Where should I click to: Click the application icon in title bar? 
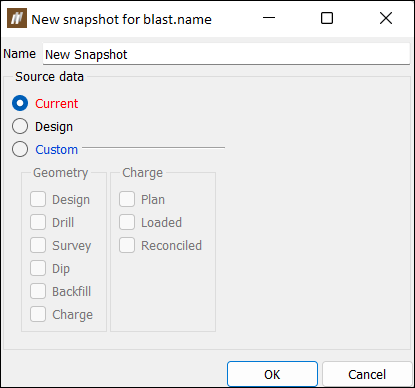17,19
